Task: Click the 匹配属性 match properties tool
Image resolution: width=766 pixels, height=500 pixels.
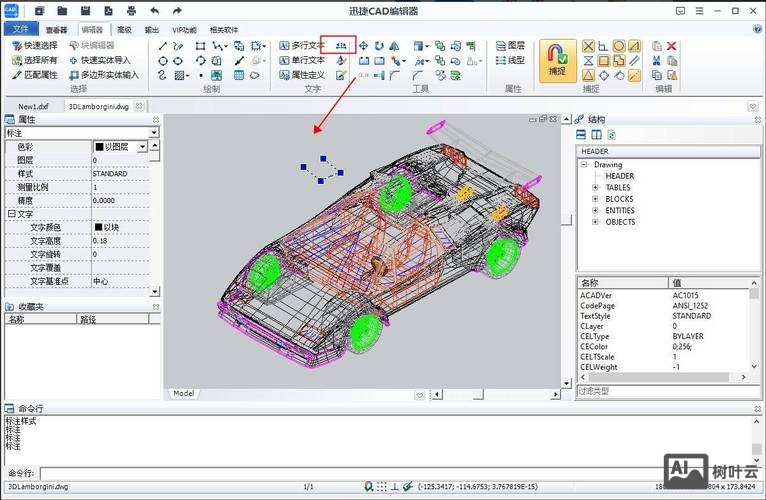Action: (x=34, y=75)
